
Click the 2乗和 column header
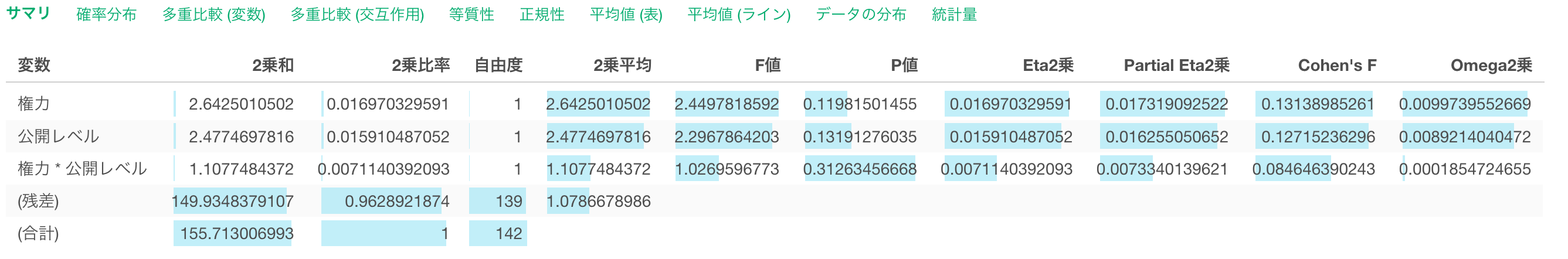coord(273,65)
